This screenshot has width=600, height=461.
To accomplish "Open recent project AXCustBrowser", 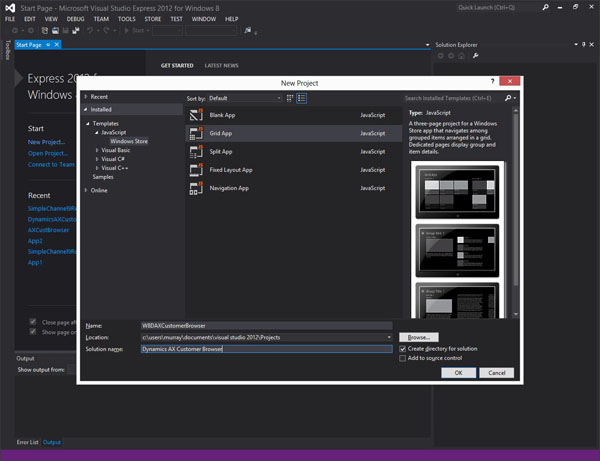I will (x=49, y=230).
